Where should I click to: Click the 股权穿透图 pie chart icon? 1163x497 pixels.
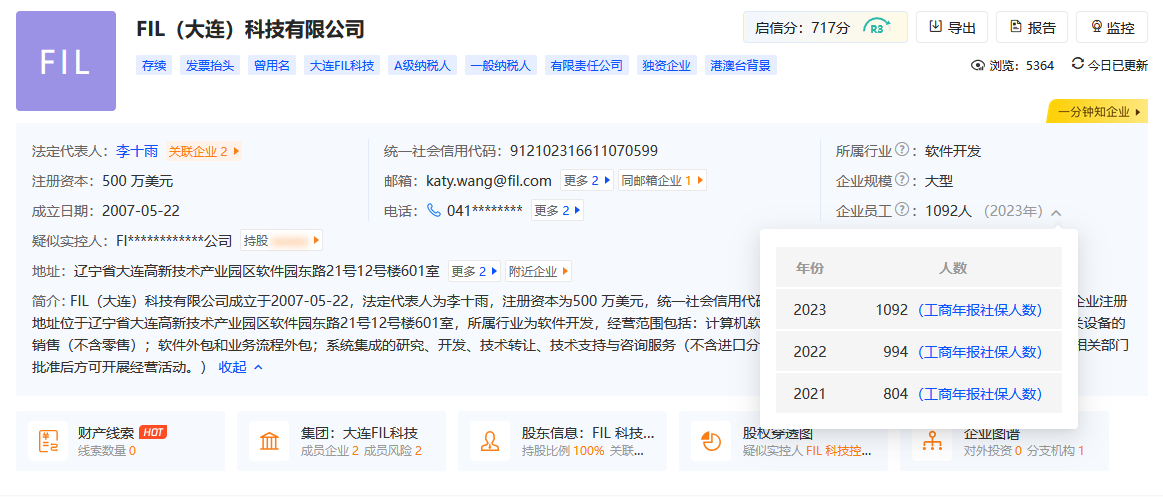coord(711,441)
